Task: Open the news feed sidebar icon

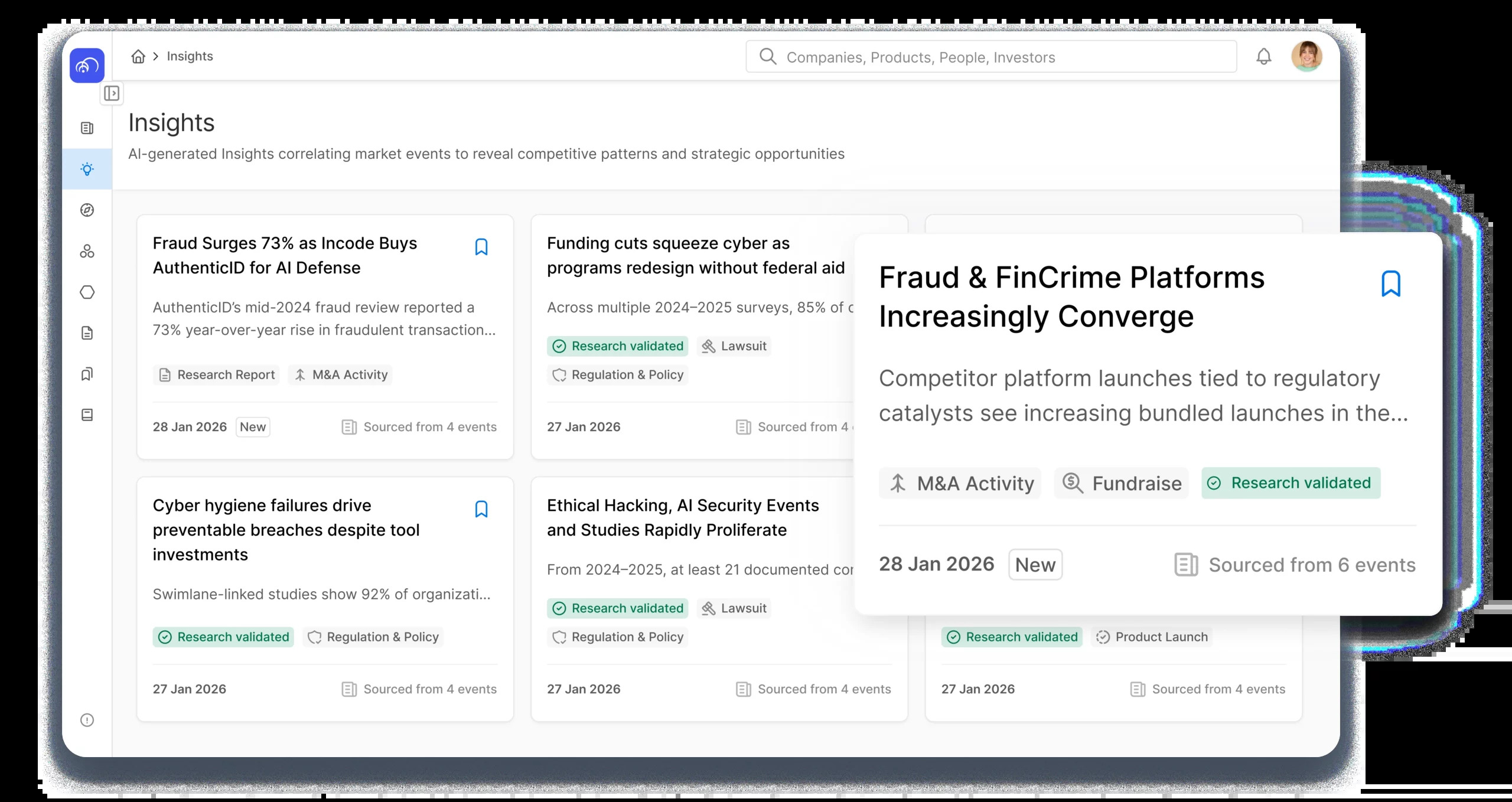Action: [87, 128]
